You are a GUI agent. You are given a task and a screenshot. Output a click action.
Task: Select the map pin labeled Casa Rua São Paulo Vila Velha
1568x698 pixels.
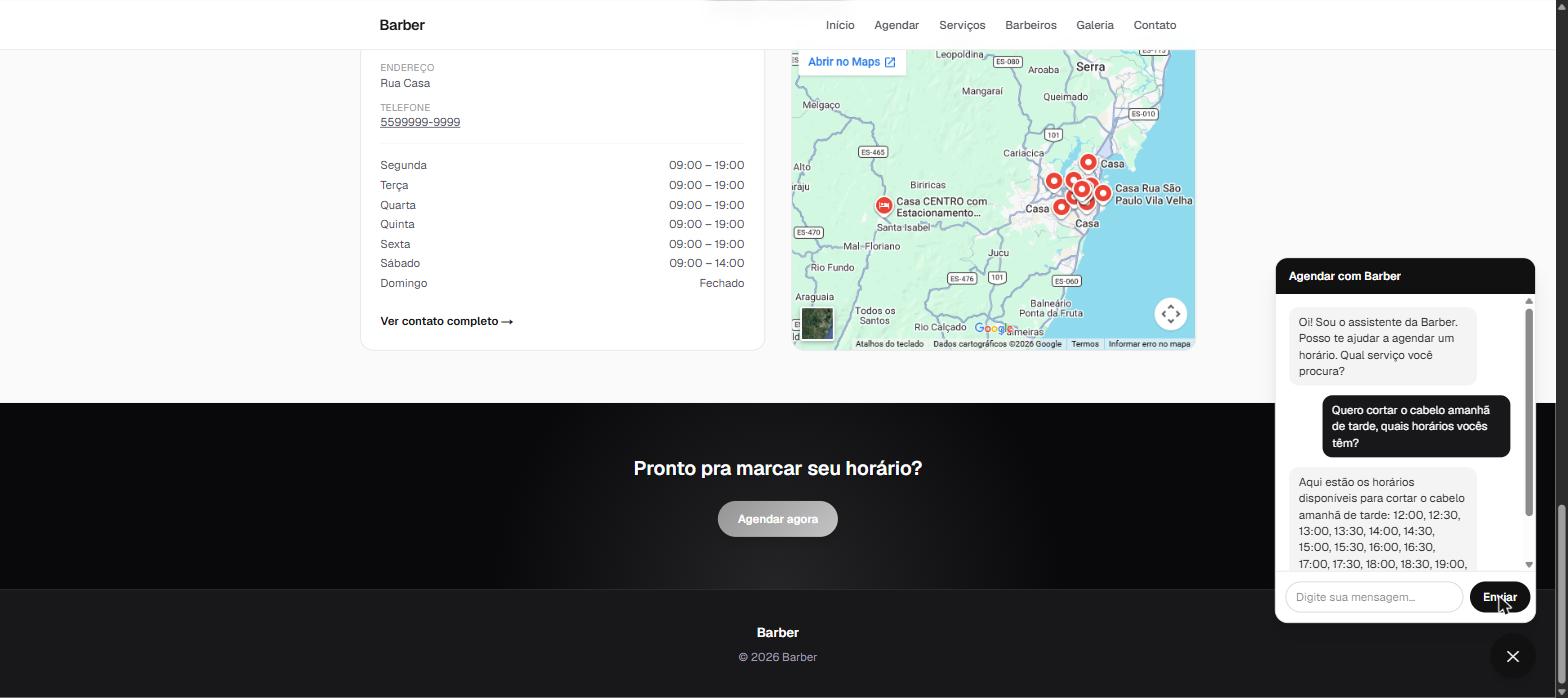pos(1103,193)
